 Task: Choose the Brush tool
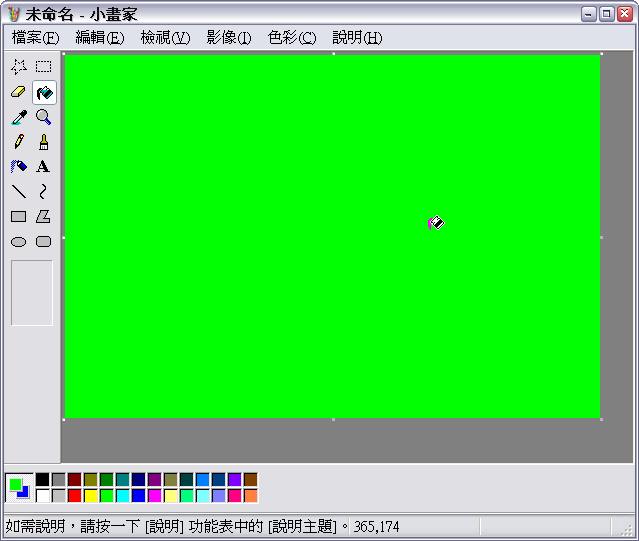pos(44,142)
